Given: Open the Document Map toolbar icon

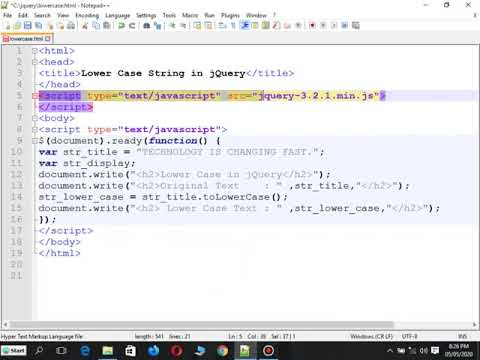Looking at the screenshot, I should pyautogui.click(x=266, y=26).
